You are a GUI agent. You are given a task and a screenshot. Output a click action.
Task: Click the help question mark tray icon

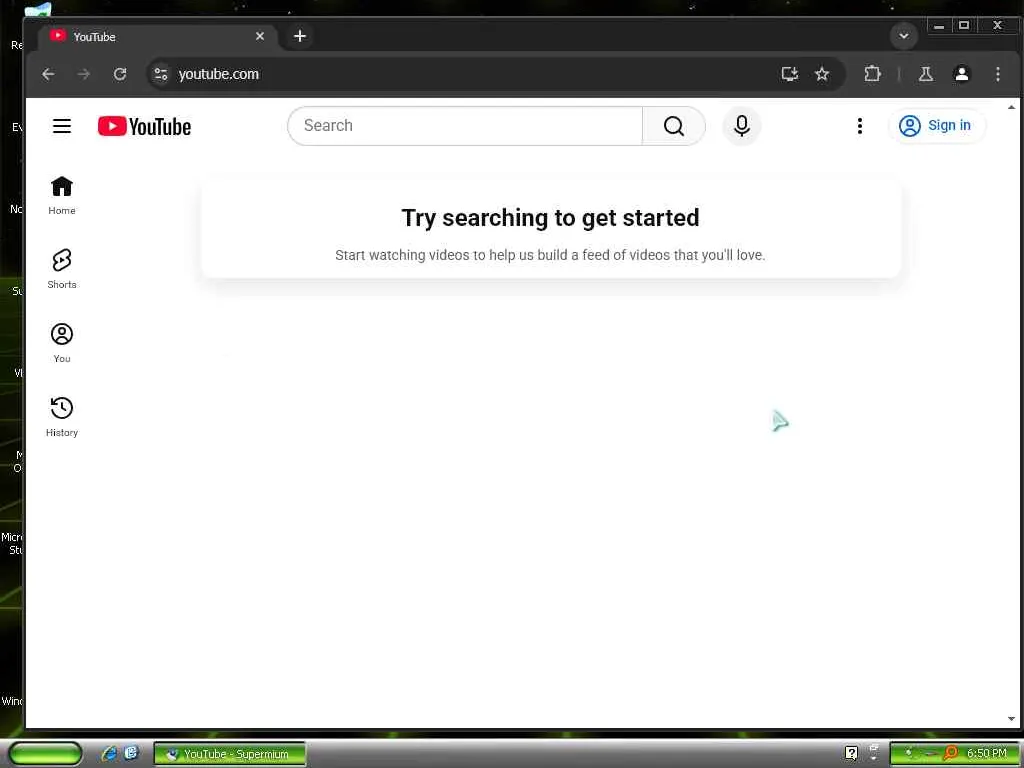(x=851, y=754)
